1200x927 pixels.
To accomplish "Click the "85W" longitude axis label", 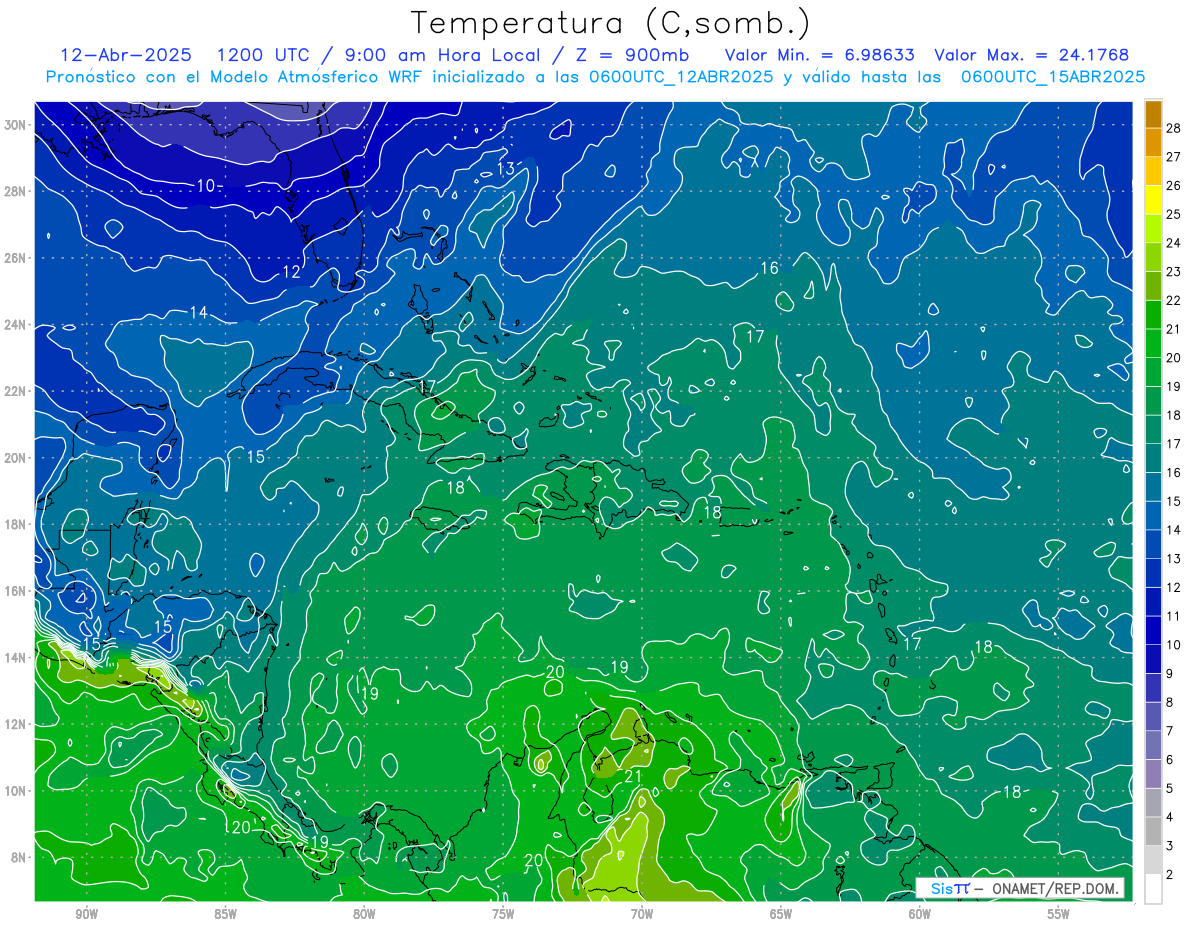I will pos(225,914).
